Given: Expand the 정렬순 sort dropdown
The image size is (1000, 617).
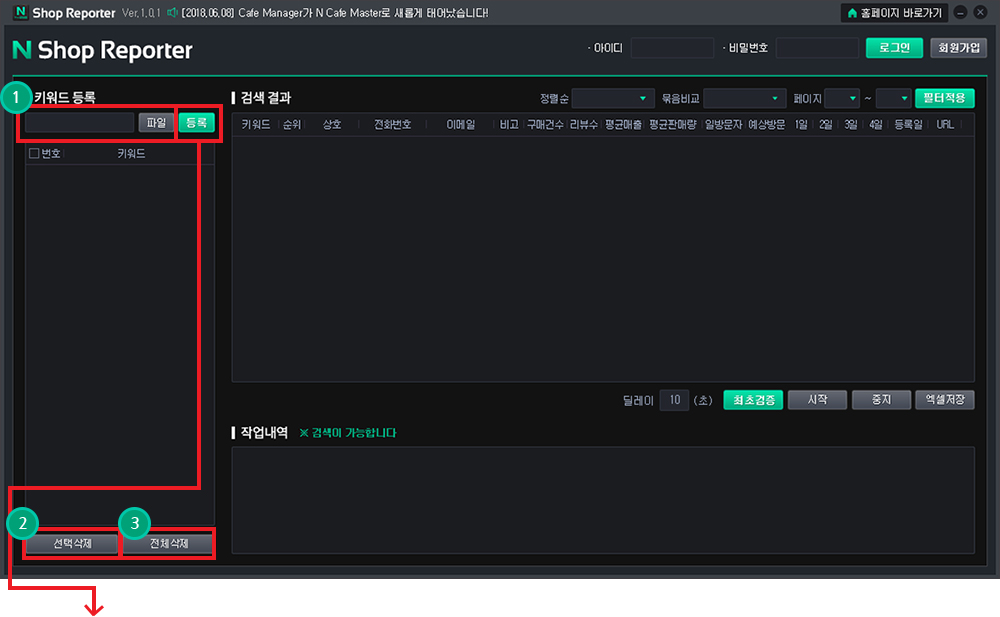Looking at the screenshot, I should (x=613, y=98).
